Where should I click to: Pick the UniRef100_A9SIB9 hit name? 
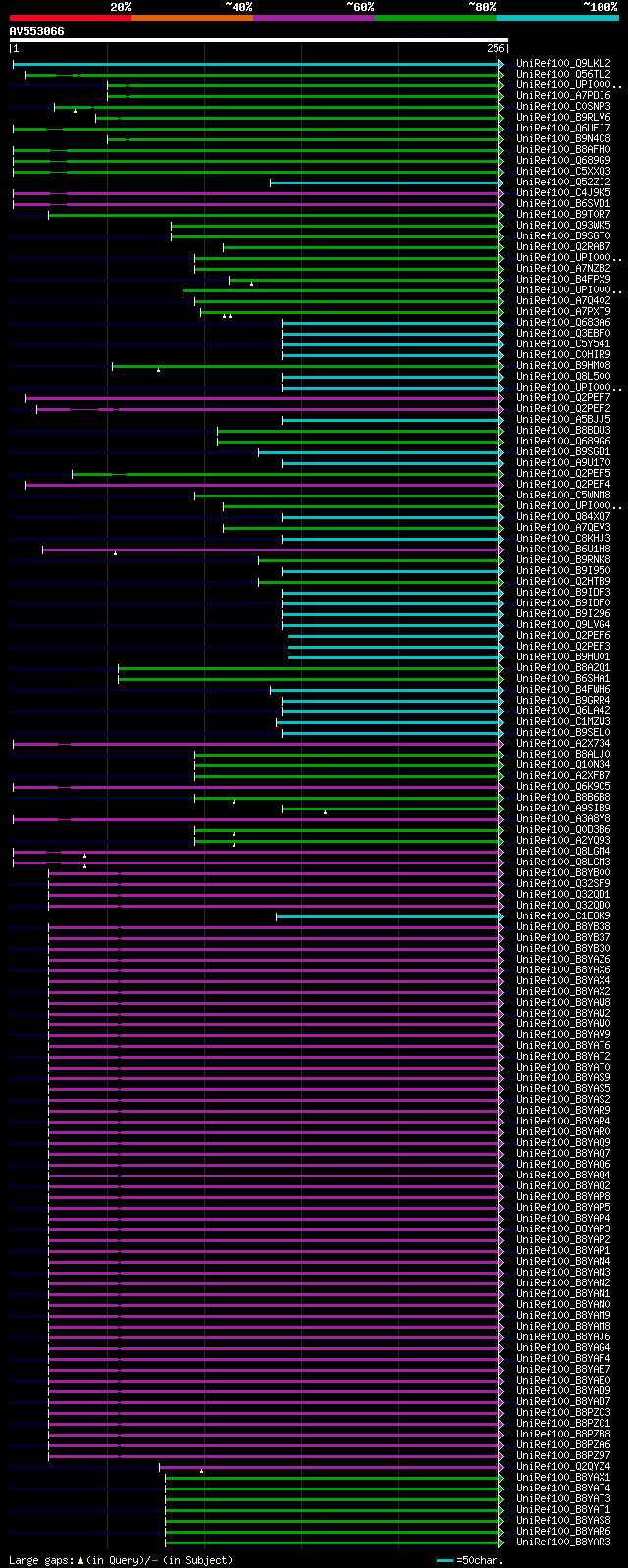[x=563, y=808]
